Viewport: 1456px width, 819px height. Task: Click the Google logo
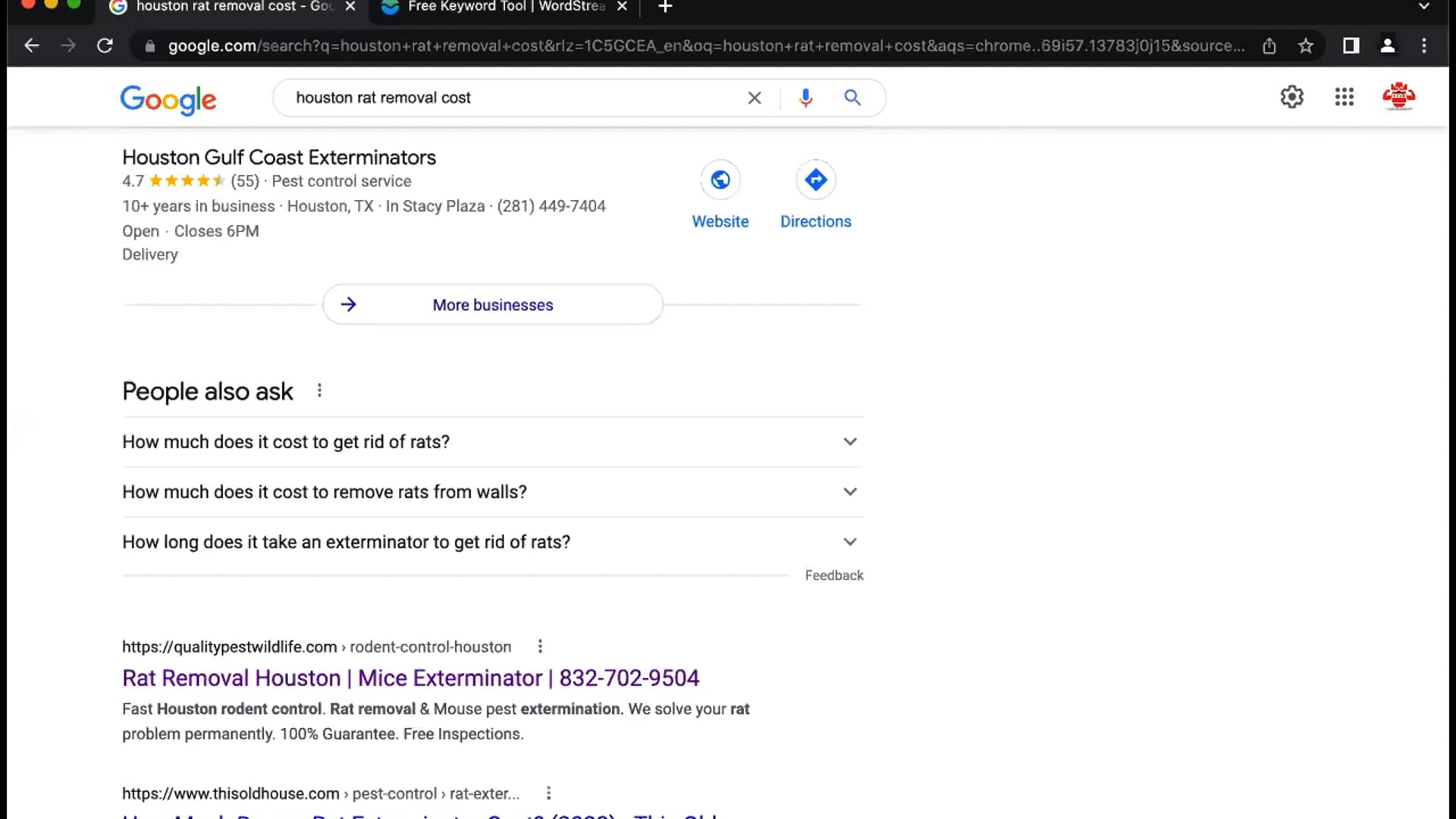(168, 99)
